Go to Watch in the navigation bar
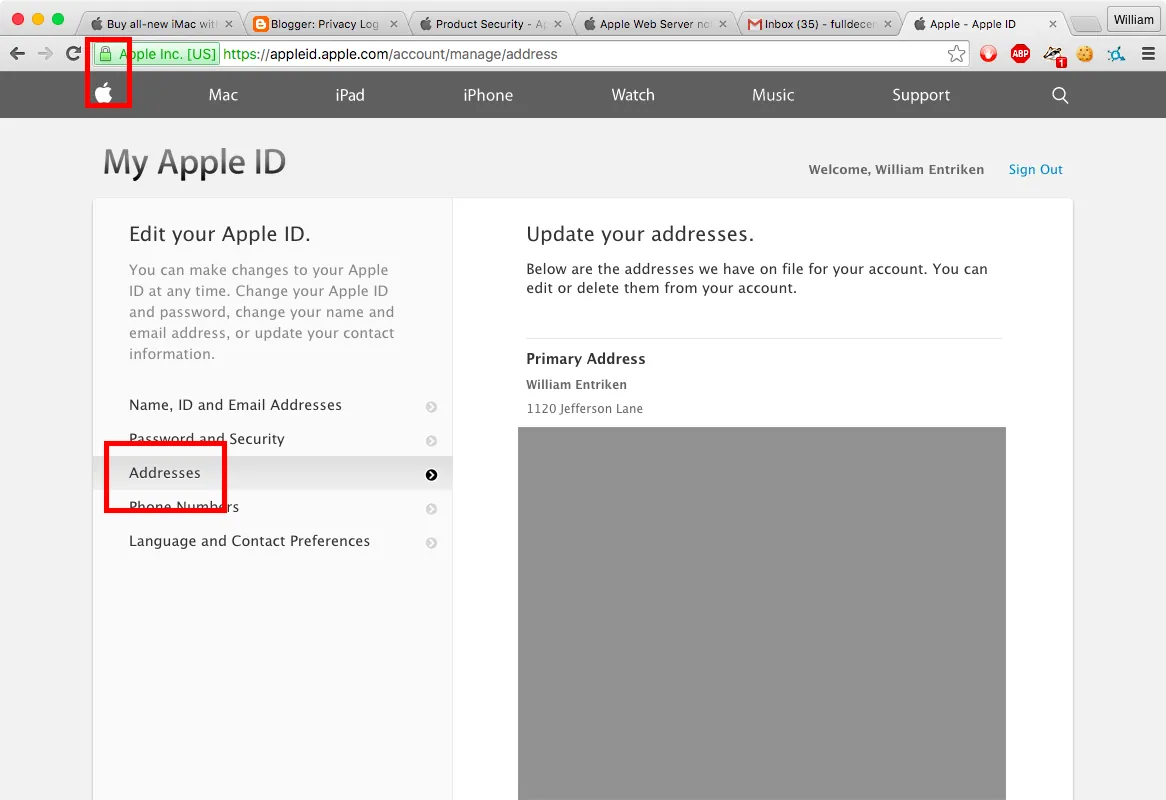Viewport: 1166px width, 800px height. 633,95
